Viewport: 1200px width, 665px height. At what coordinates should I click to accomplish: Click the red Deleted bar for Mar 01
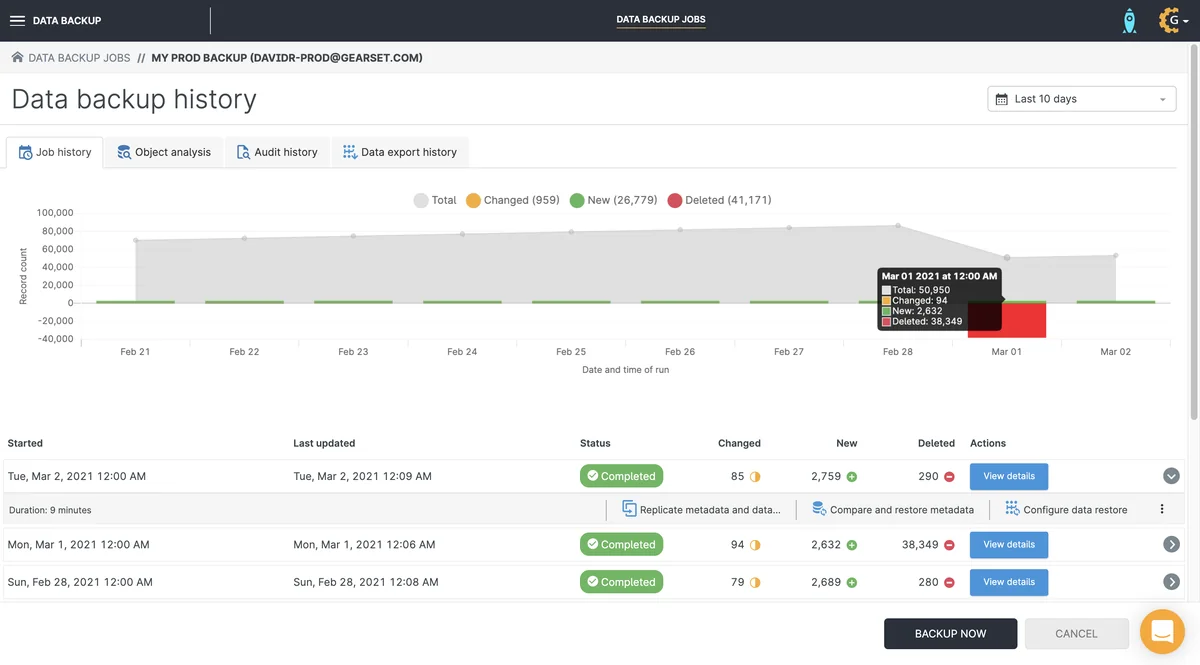[1007, 320]
